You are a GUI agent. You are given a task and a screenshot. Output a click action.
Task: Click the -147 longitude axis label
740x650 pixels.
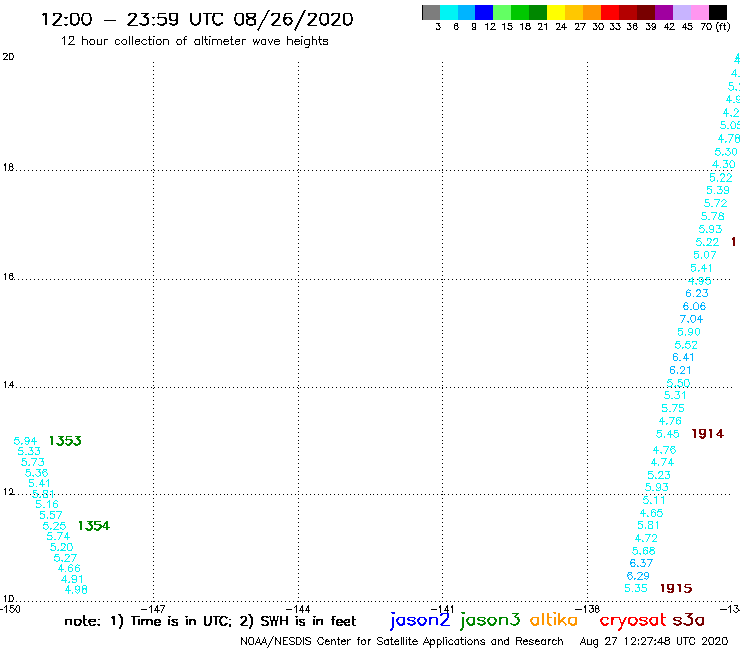[153, 609]
